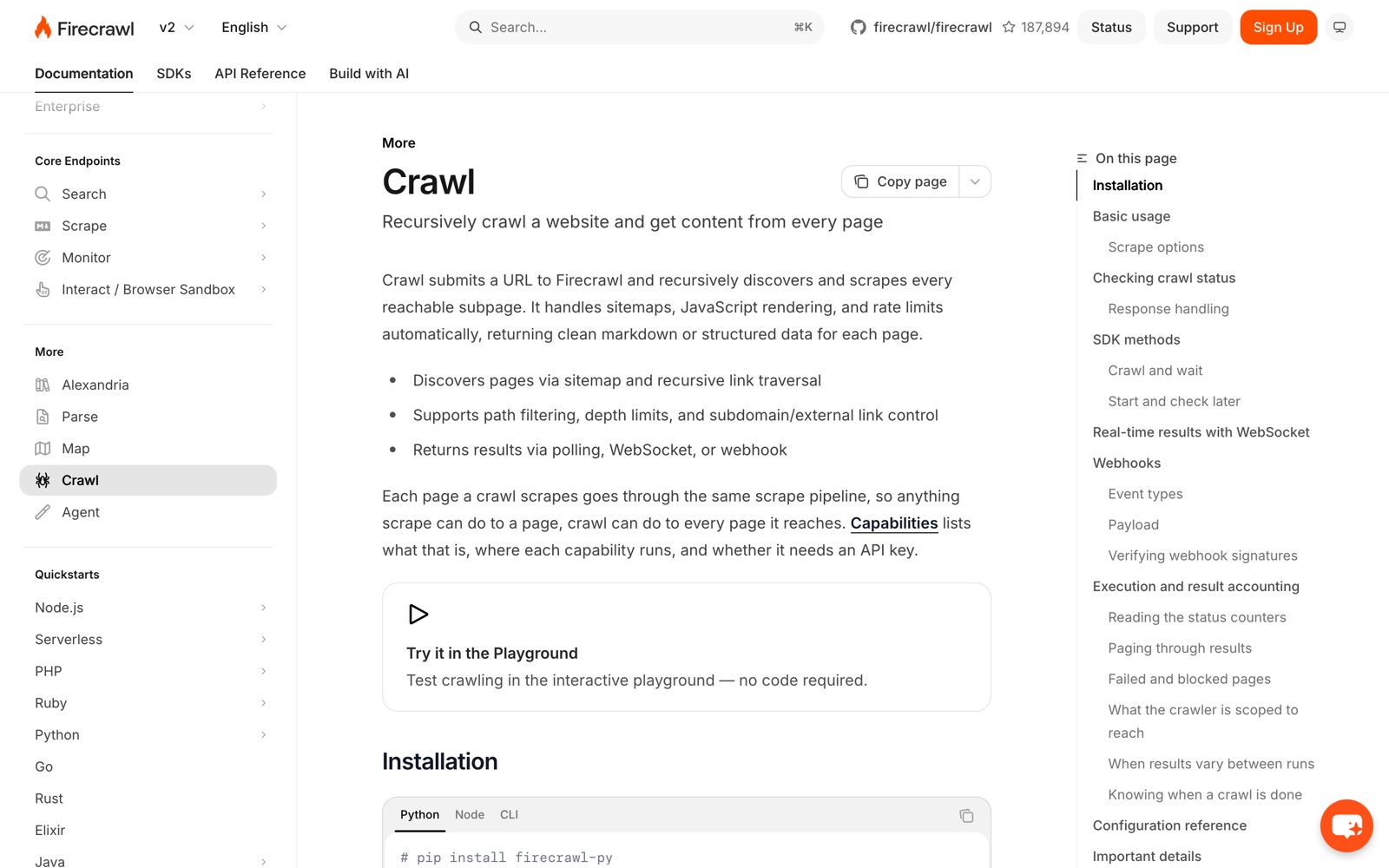
Task: Open the Rust quickstart
Action: [49, 799]
